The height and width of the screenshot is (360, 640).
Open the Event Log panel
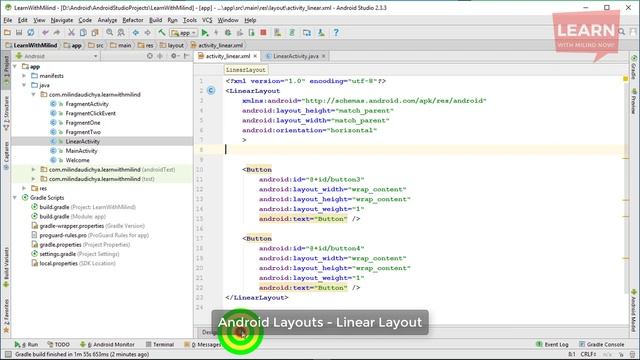[552, 344]
